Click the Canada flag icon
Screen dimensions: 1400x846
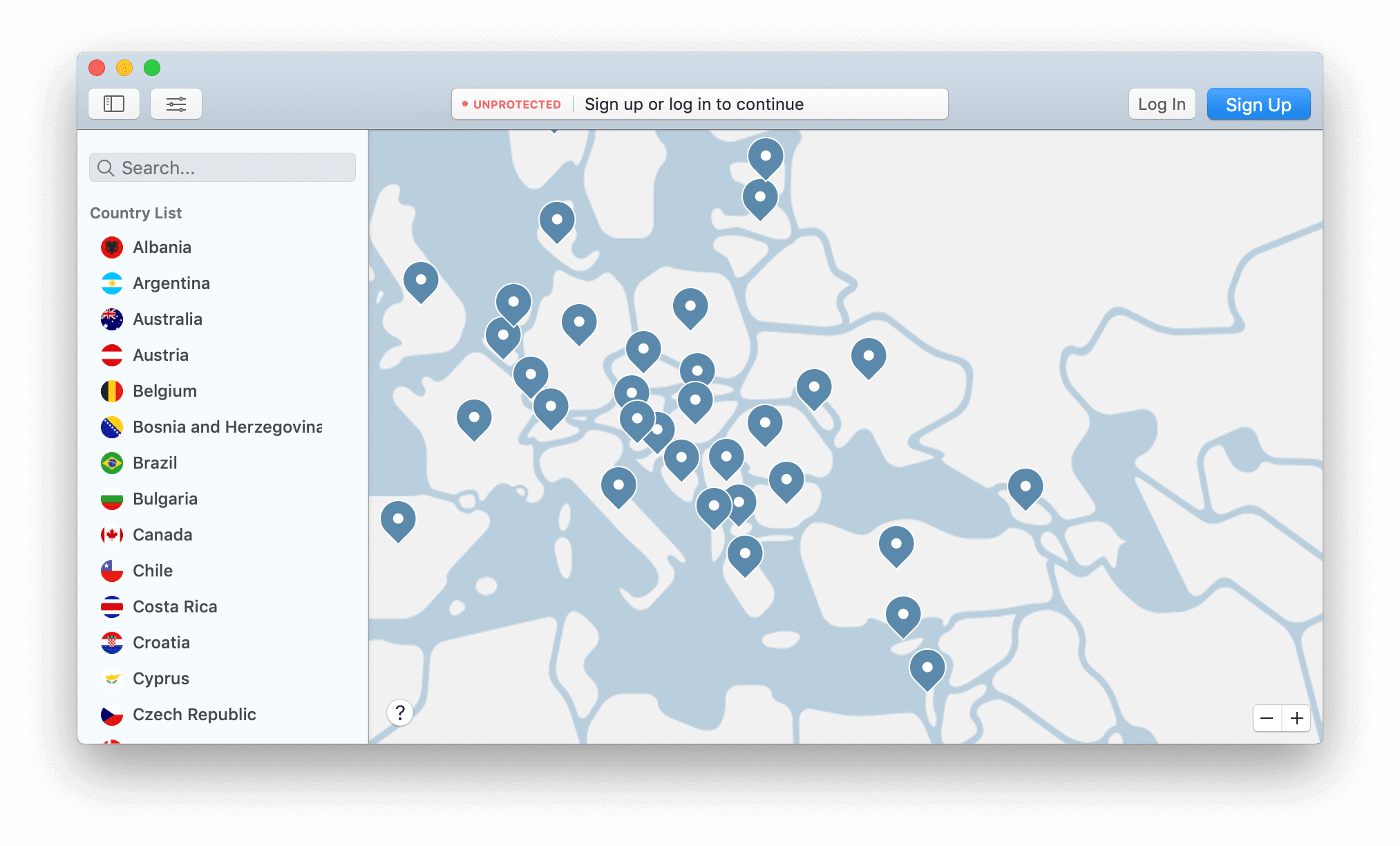pos(112,535)
